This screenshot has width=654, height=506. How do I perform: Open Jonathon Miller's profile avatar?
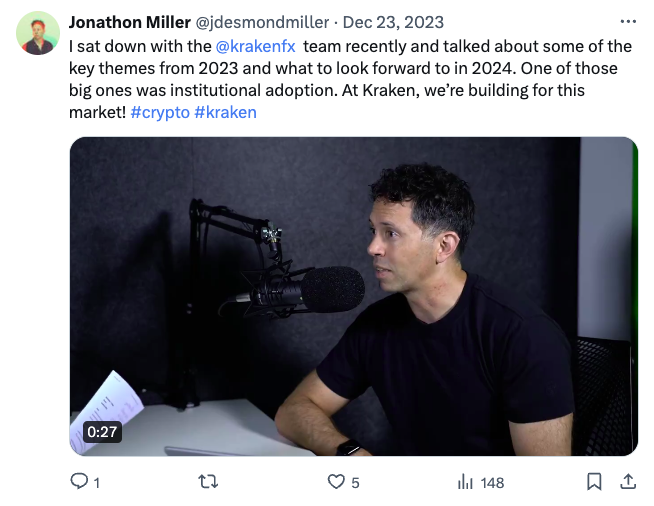point(38,33)
